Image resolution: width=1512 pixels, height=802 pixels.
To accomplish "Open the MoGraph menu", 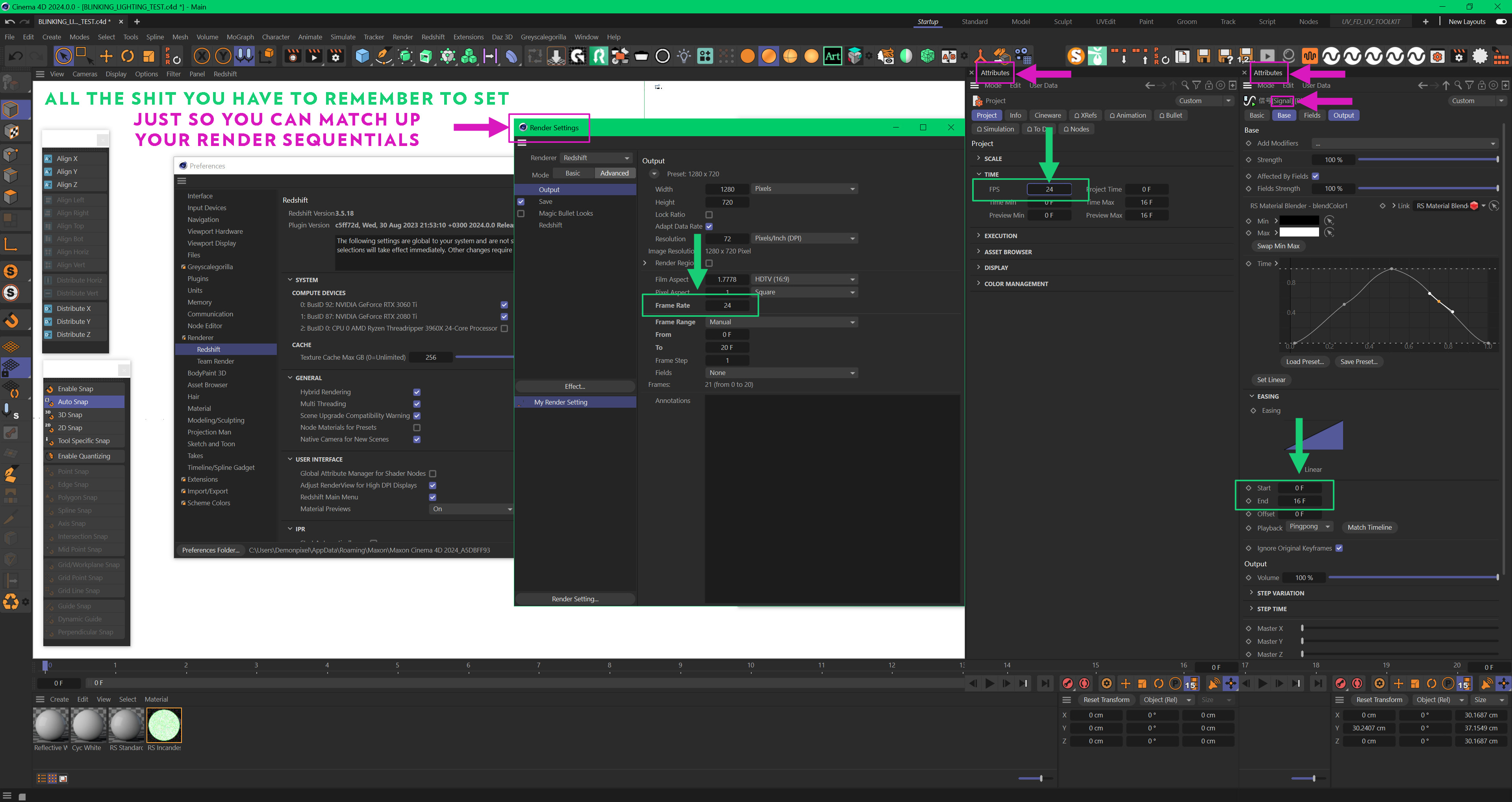I will (x=240, y=37).
